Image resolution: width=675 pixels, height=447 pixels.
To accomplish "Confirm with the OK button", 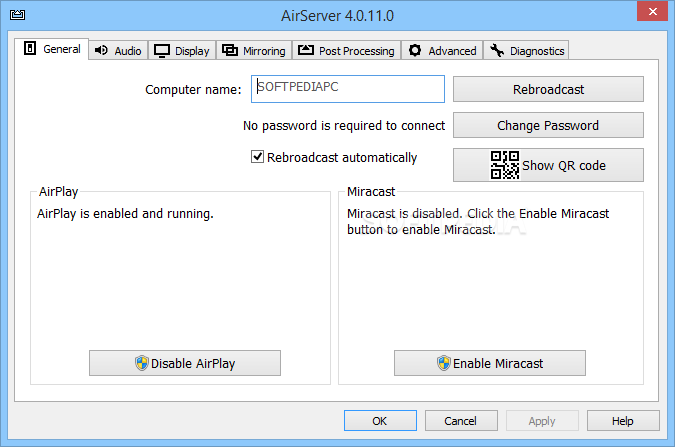I will (380, 420).
